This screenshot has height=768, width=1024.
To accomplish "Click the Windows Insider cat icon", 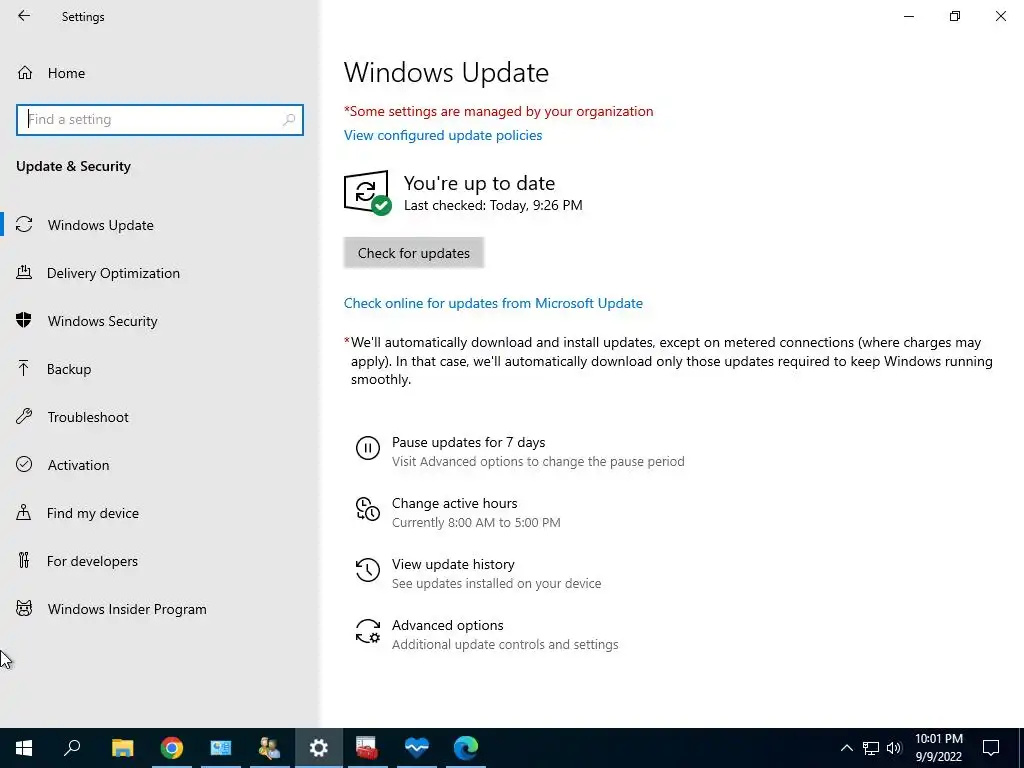I will [x=24, y=609].
